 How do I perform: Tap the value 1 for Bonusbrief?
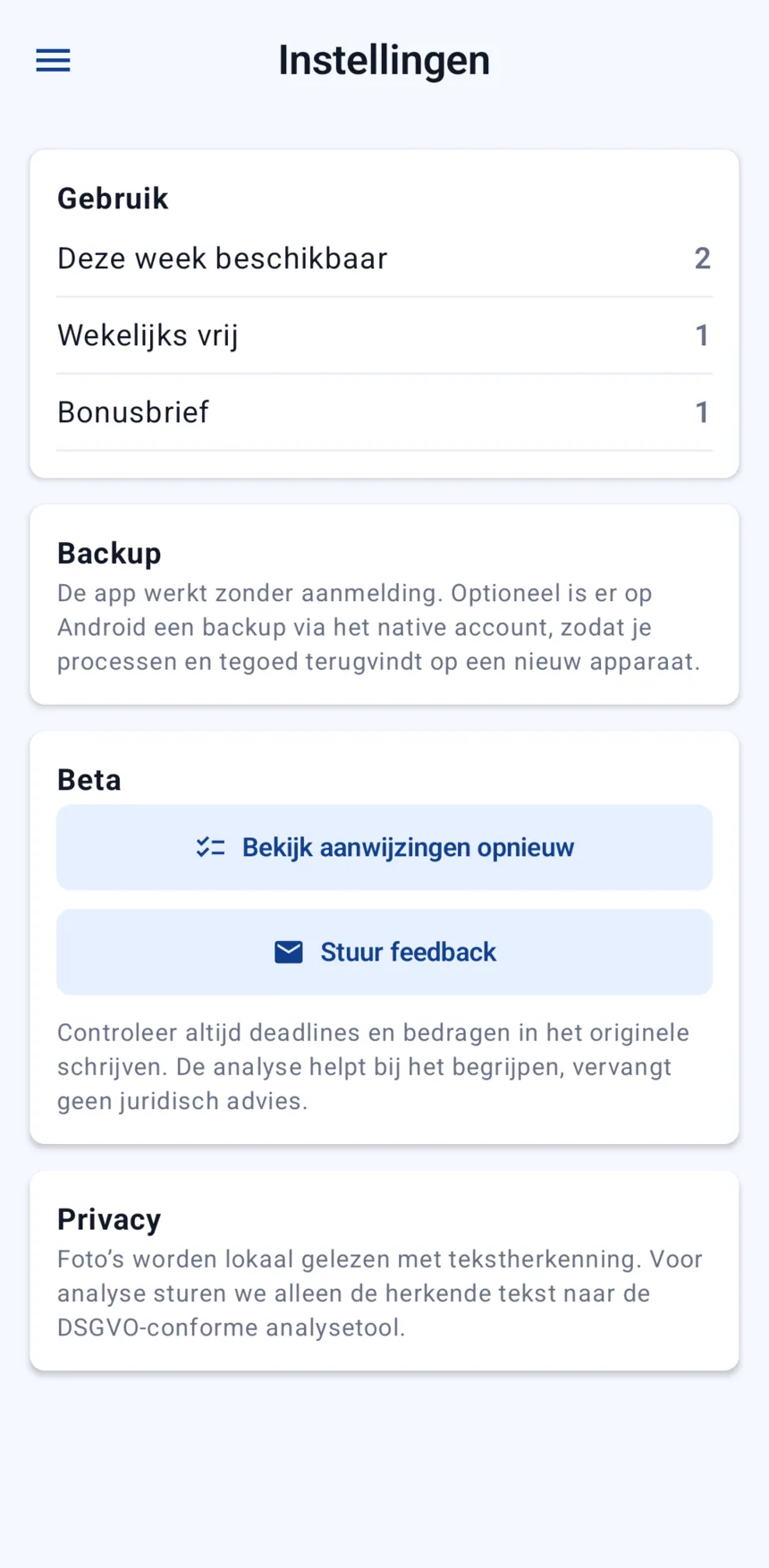[x=703, y=412]
